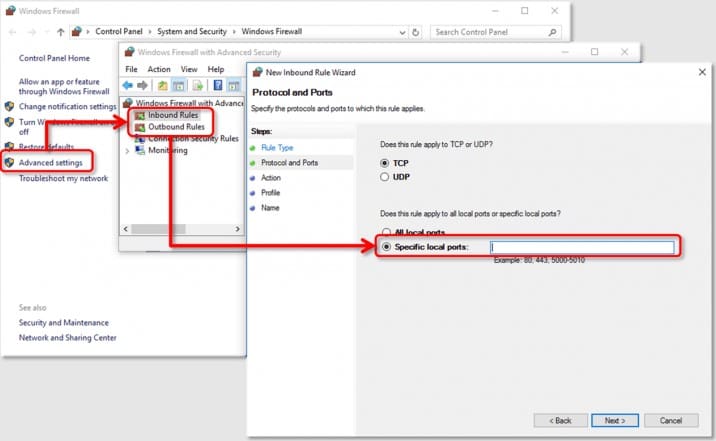Viewport: 716px width, 441px height.
Task: Click the tree pane scroll left arrow
Action: 126,229
